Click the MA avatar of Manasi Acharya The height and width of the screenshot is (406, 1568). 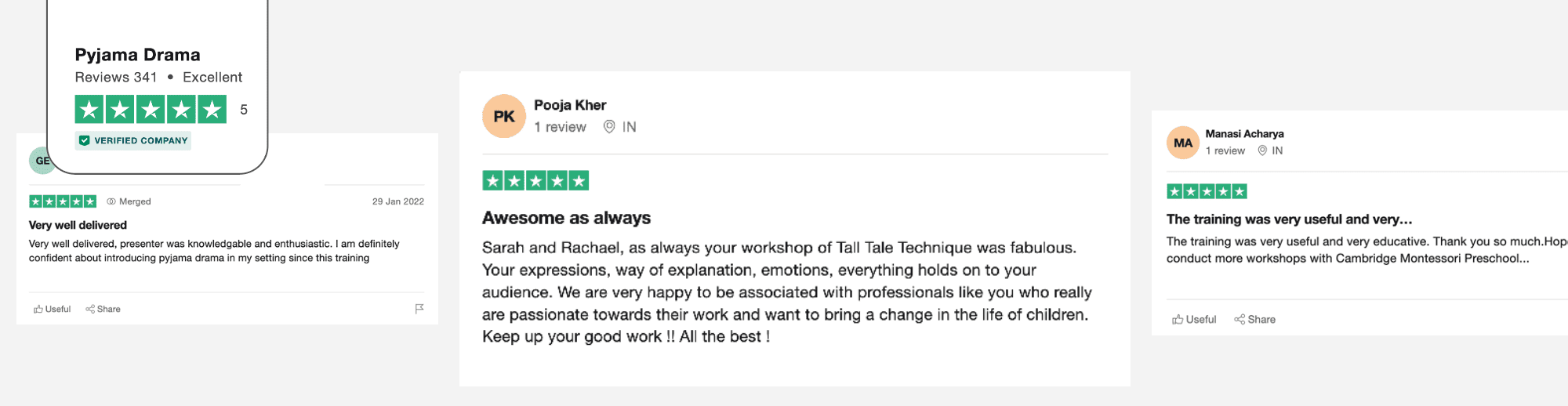coord(1183,143)
